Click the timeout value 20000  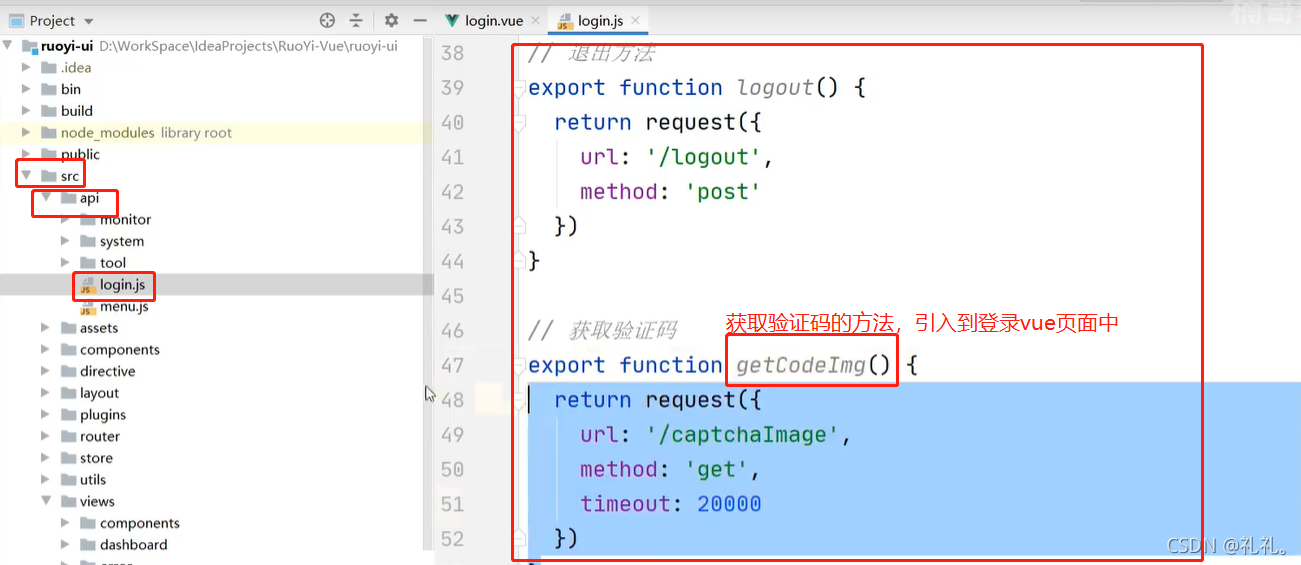pyautogui.click(x=730, y=504)
